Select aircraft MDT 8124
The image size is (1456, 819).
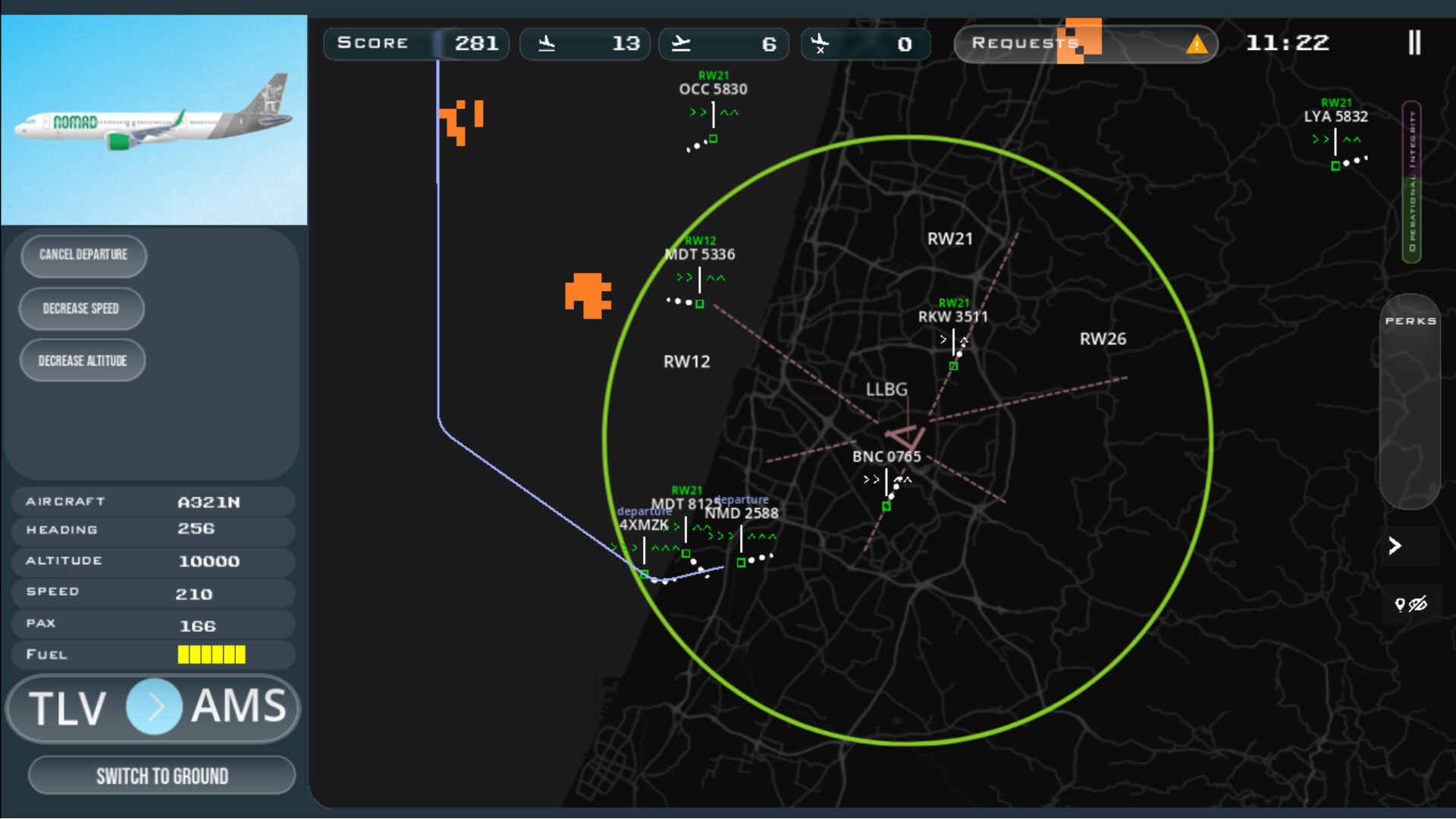(x=684, y=504)
